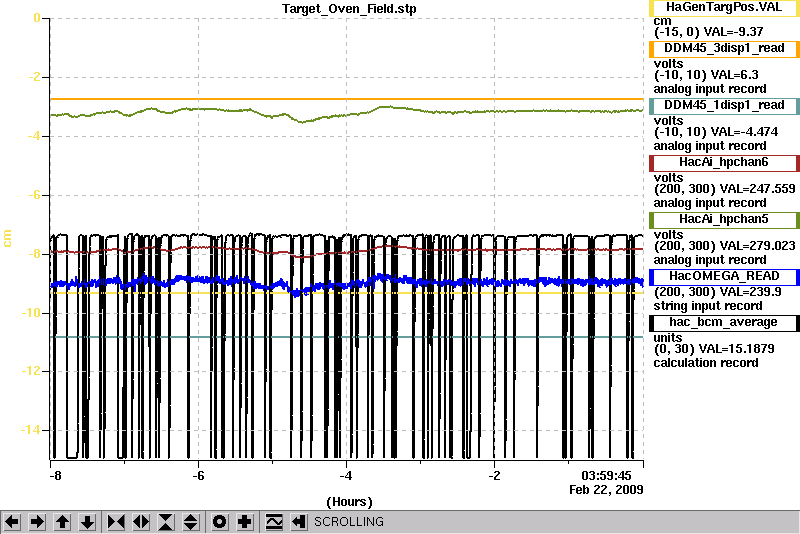Viewport: 800px width, 534px height.
Task: Click the outward-pointing horizontal triangles zoom icon
Action: (x=141, y=522)
